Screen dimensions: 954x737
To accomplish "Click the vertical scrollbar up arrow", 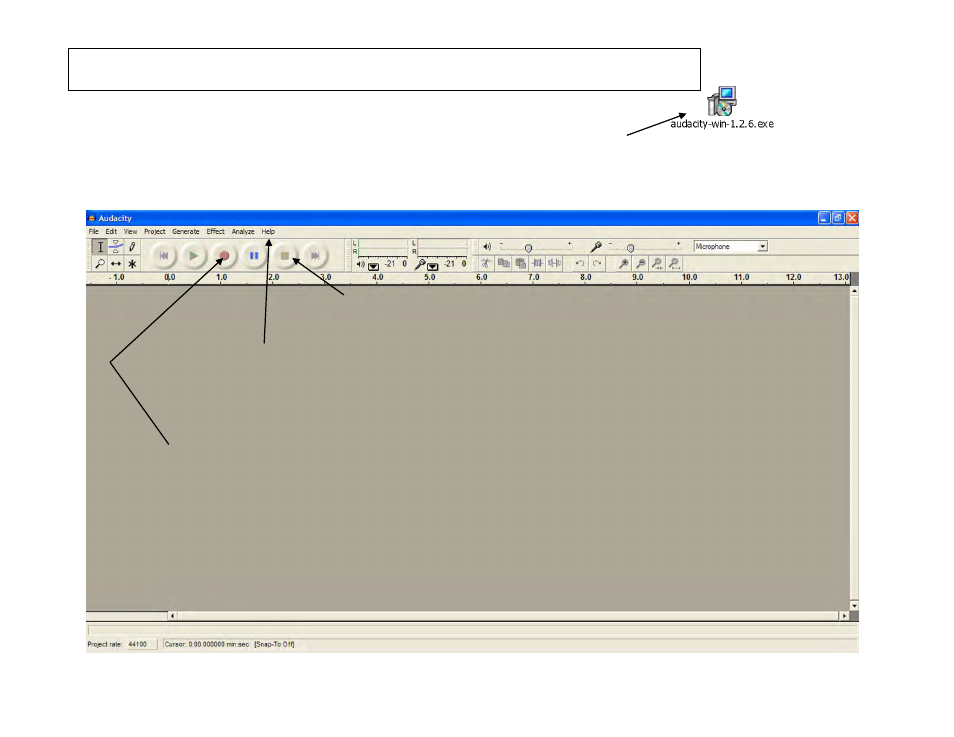I will 854,291.
